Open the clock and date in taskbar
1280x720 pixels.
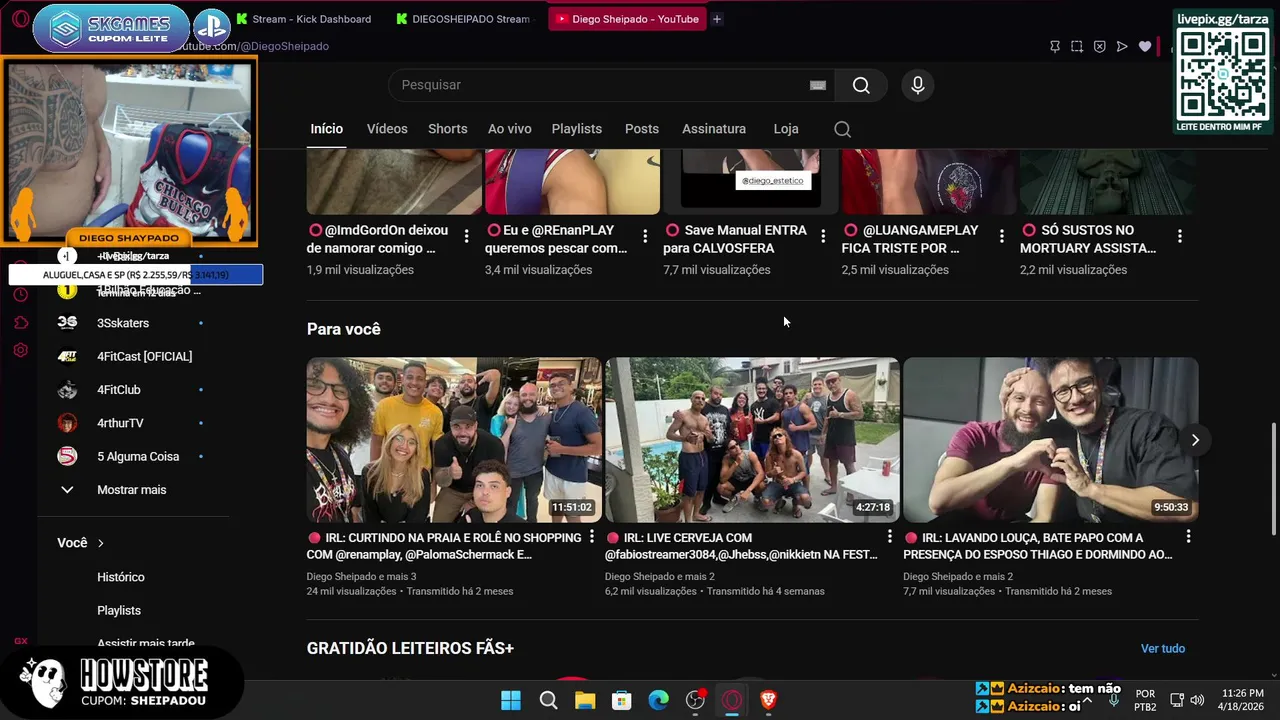click(1243, 700)
